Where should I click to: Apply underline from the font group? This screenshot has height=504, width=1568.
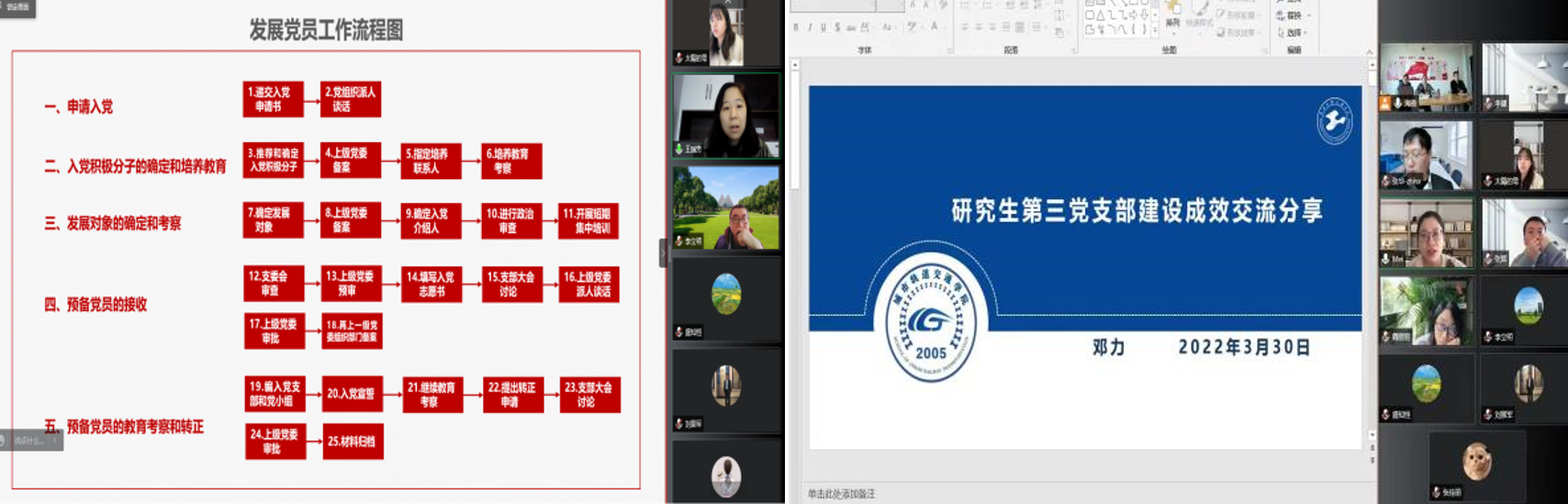(x=823, y=28)
